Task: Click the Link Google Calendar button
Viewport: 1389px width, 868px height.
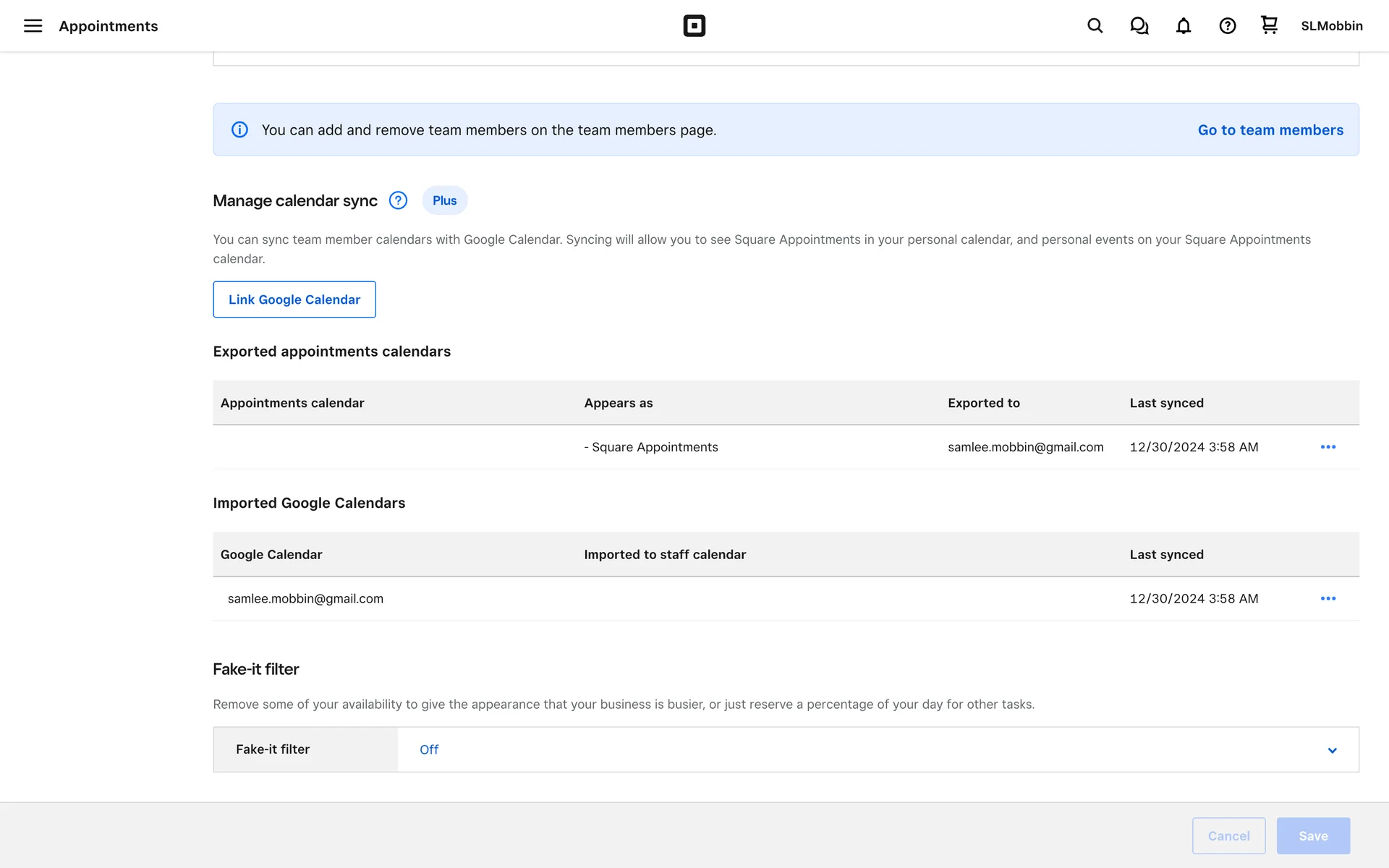Action: [294, 299]
